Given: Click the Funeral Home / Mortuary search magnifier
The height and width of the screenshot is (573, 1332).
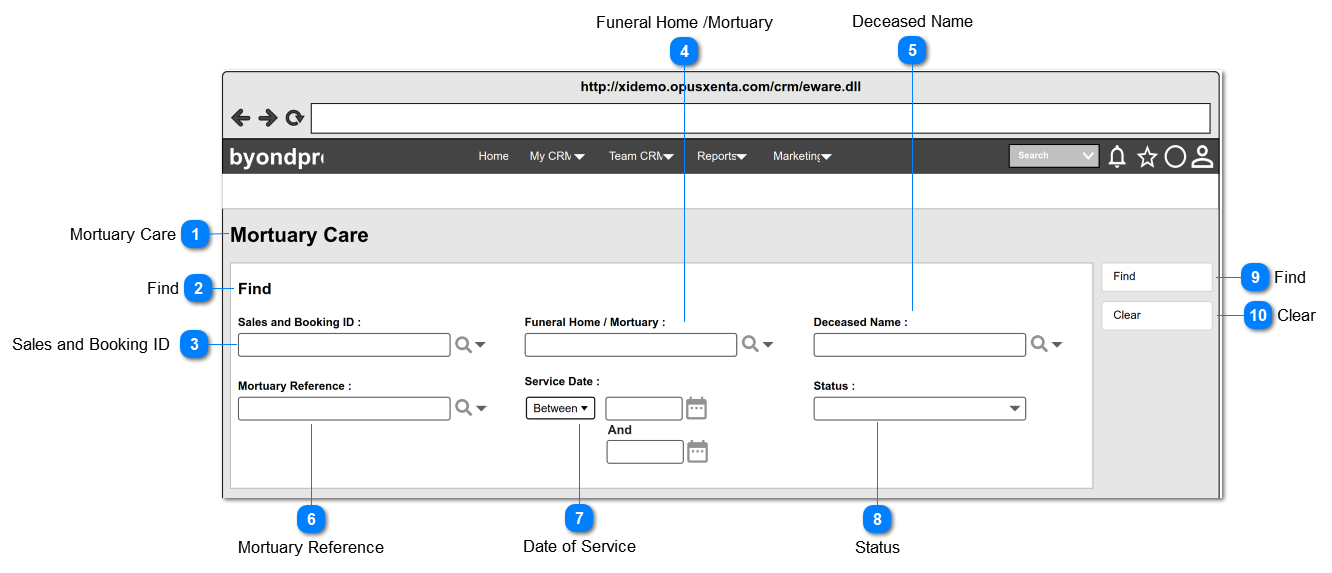Looking at the screenshot, I should pyautogui.click(x=749, y=344).
